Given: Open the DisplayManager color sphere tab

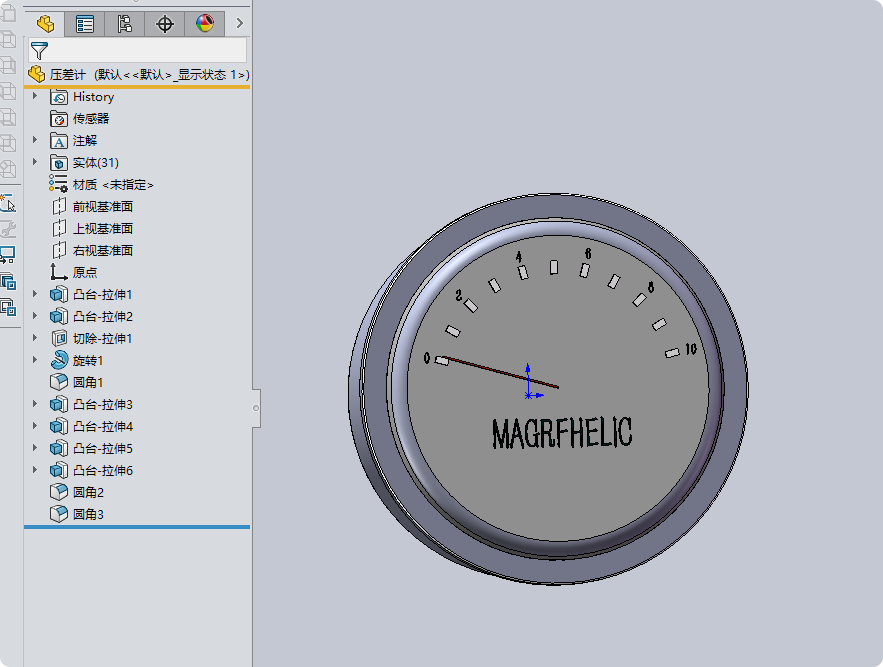Looking at the screenshot, I should pyautogui.click(x=204, y=24).
